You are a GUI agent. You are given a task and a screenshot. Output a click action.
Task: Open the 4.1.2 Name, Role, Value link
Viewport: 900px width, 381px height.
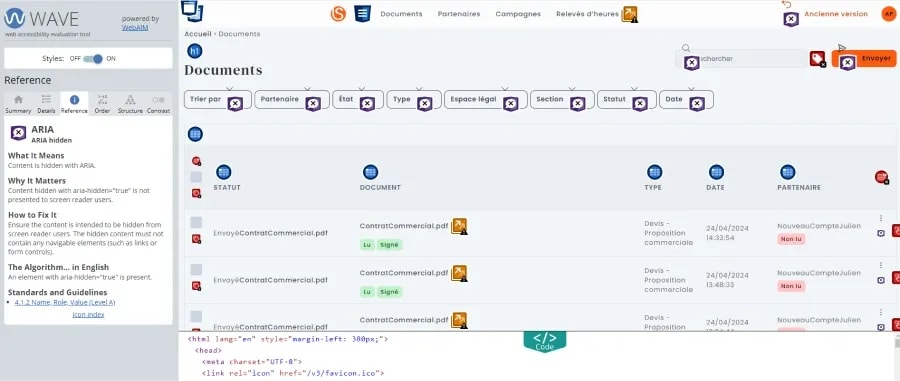pos(65,302)
